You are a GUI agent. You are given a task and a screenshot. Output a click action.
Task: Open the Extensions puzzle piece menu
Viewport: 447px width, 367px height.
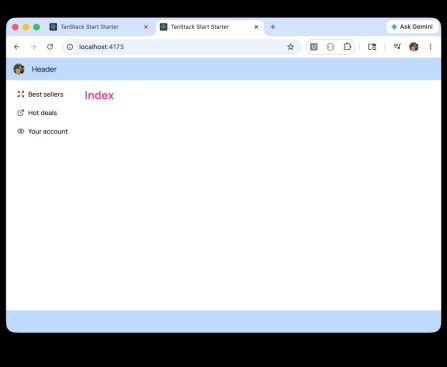(347, 47)
